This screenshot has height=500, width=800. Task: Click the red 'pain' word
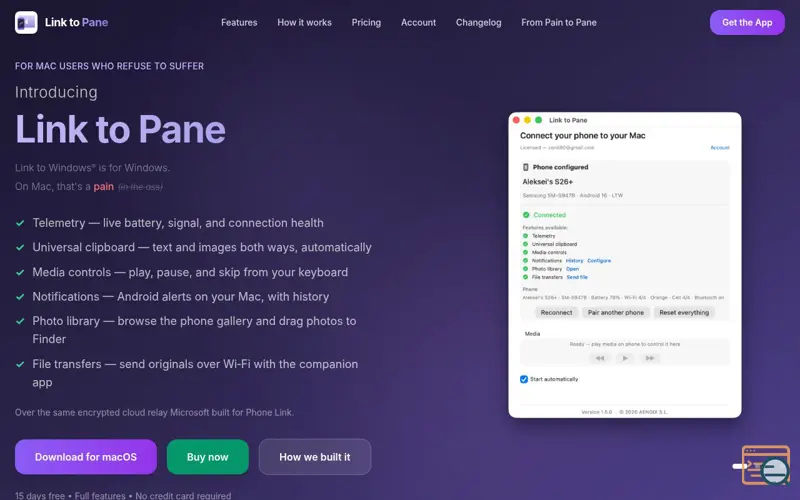coord(104,186)
